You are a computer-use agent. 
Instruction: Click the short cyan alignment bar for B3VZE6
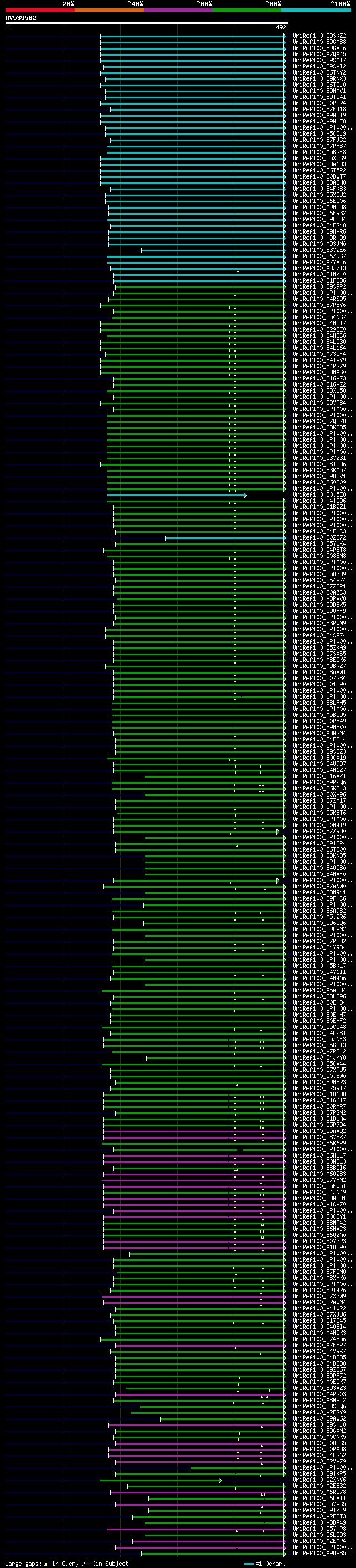coord(214,250)
